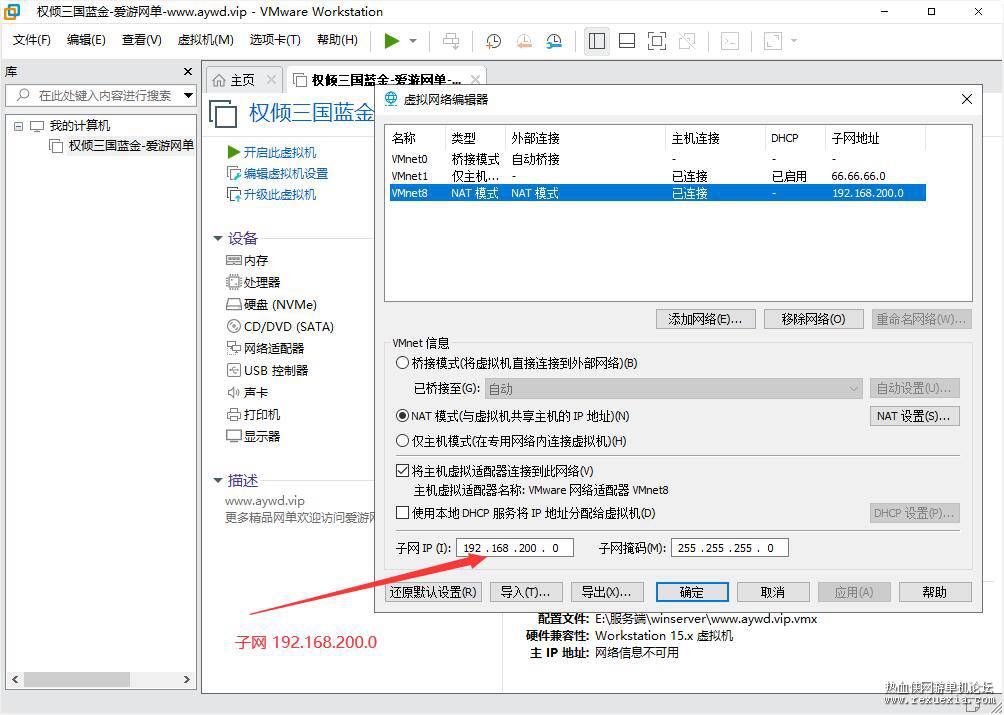
Task: Collapse the 我的计算机 tree node
Action: pos(19,126)
